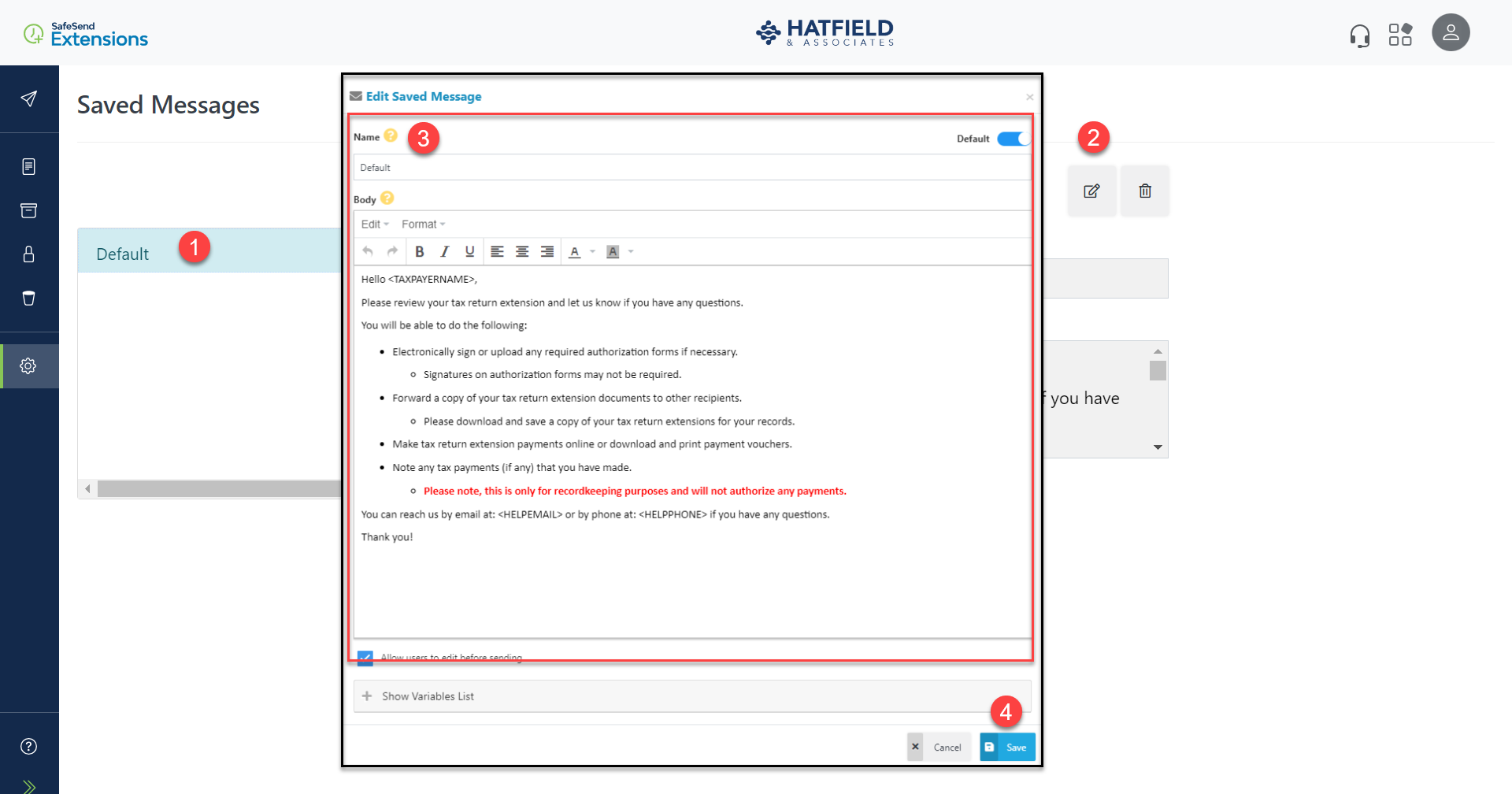Open the headset support icon in header

tap(1362, 35)
